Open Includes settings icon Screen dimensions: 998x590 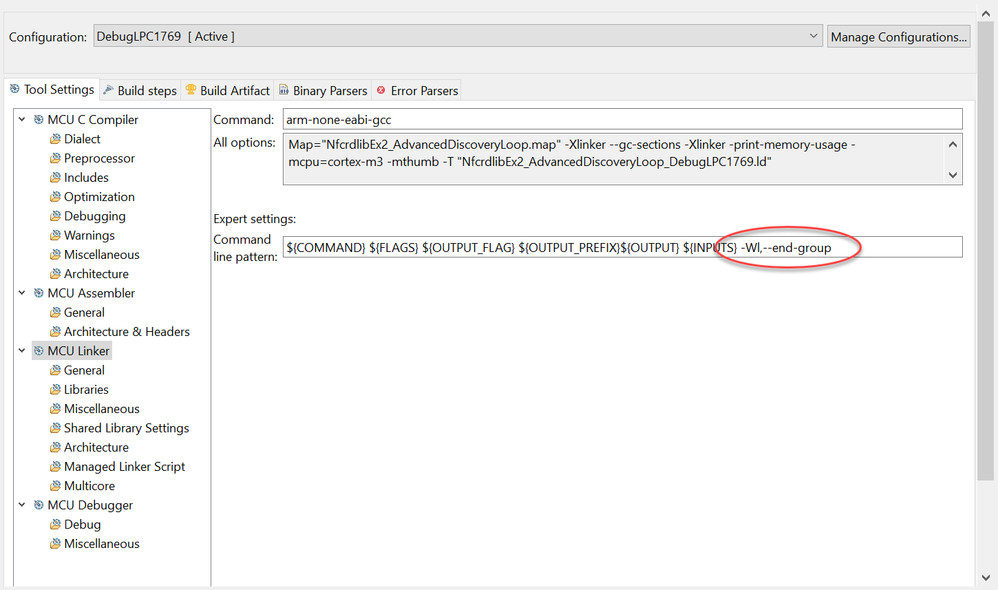[x=55, y=177]
